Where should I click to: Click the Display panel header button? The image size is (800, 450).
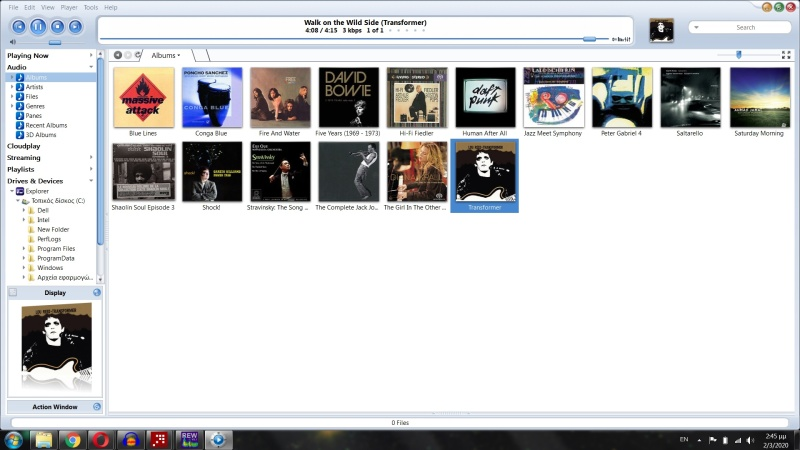pyautogui.click(x=55, y=293)
